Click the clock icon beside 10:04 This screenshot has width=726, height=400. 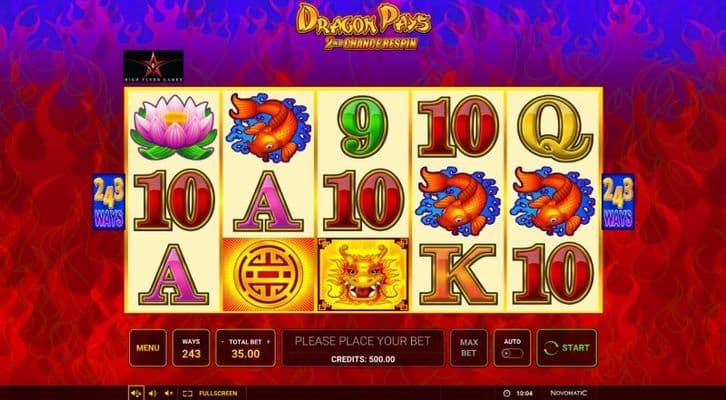[507, 393]
